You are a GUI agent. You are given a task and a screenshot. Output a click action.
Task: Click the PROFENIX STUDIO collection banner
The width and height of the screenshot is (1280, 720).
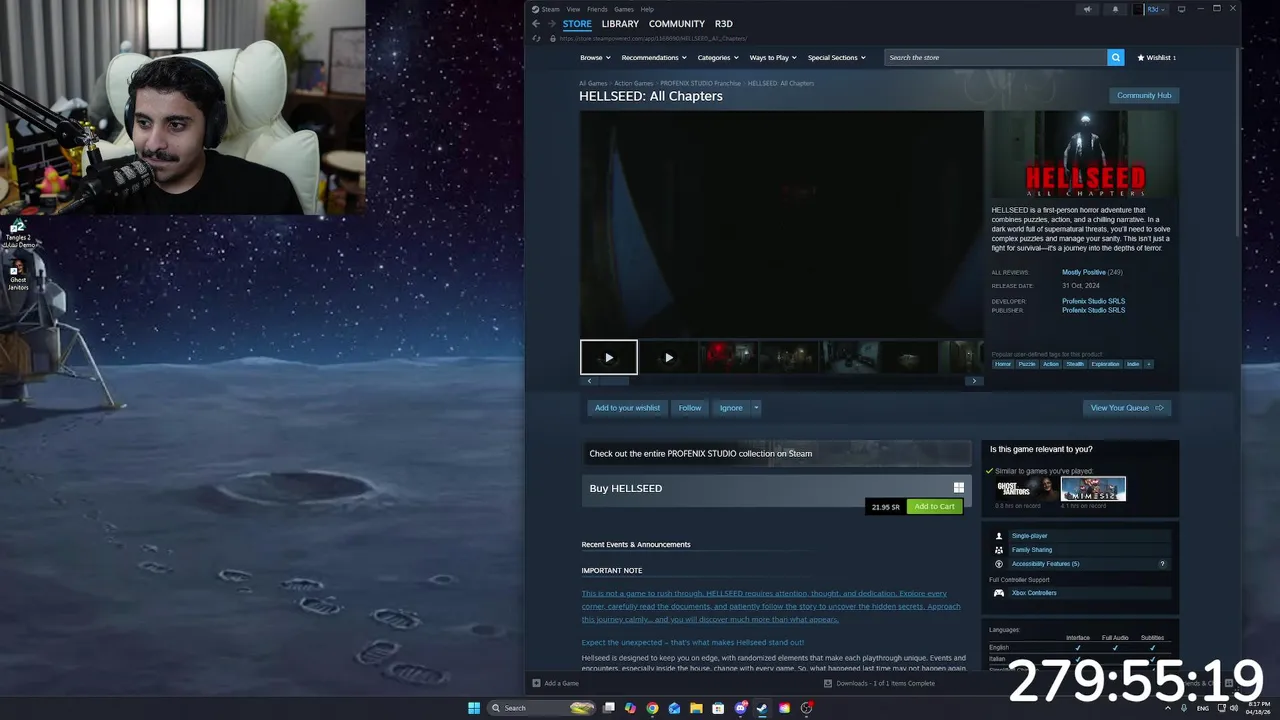pyautogui.click(x=777, y=453)
